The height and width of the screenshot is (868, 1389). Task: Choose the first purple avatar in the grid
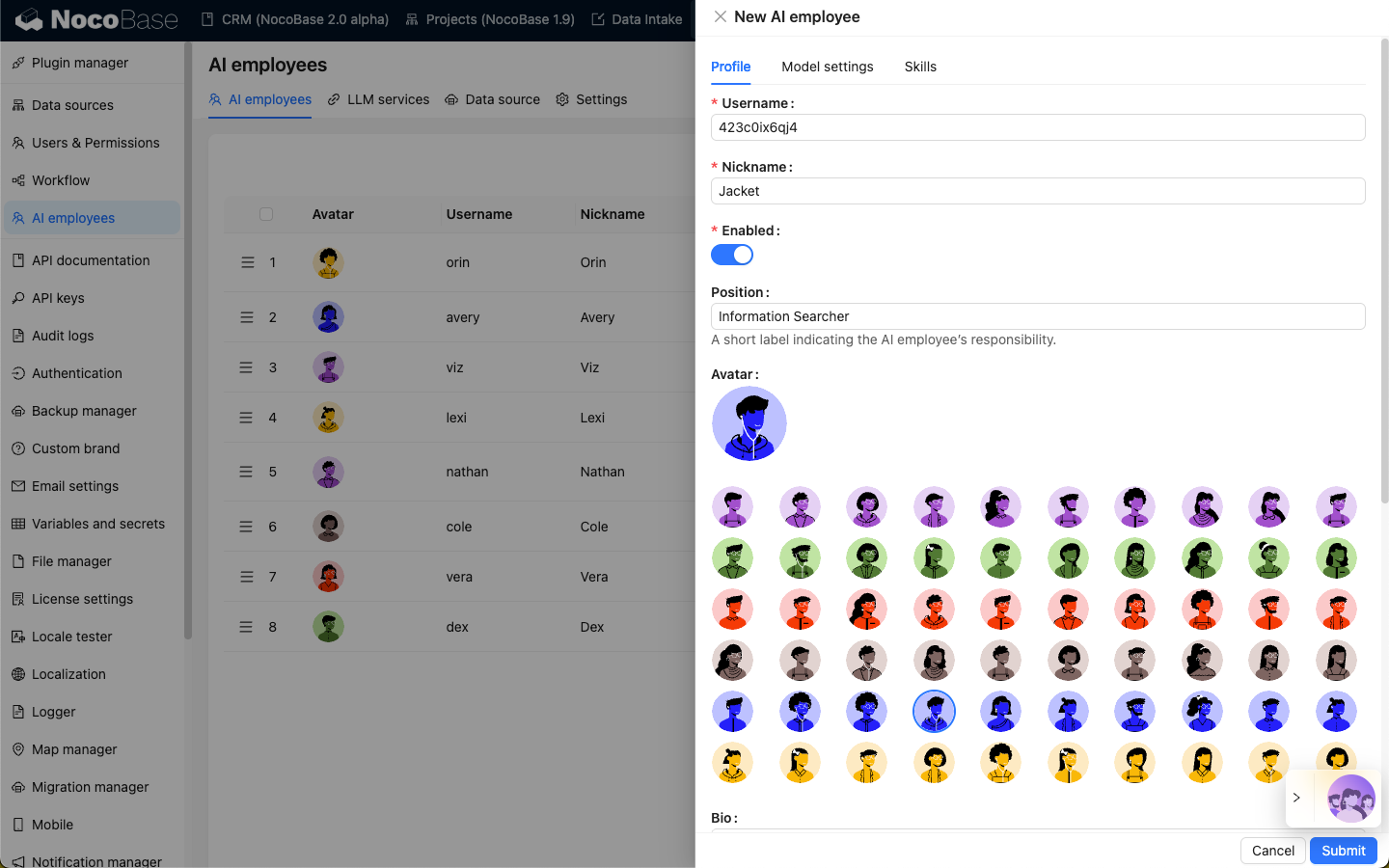[733, 506]
